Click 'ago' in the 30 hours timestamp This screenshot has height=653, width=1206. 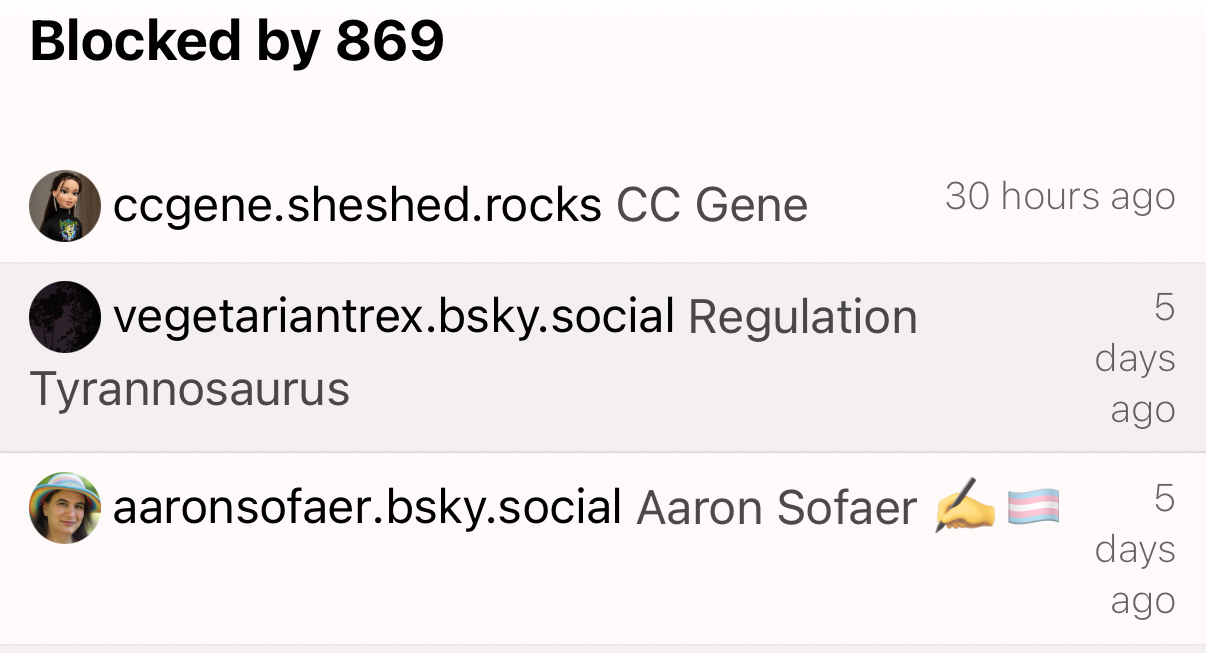point(1143,197)
